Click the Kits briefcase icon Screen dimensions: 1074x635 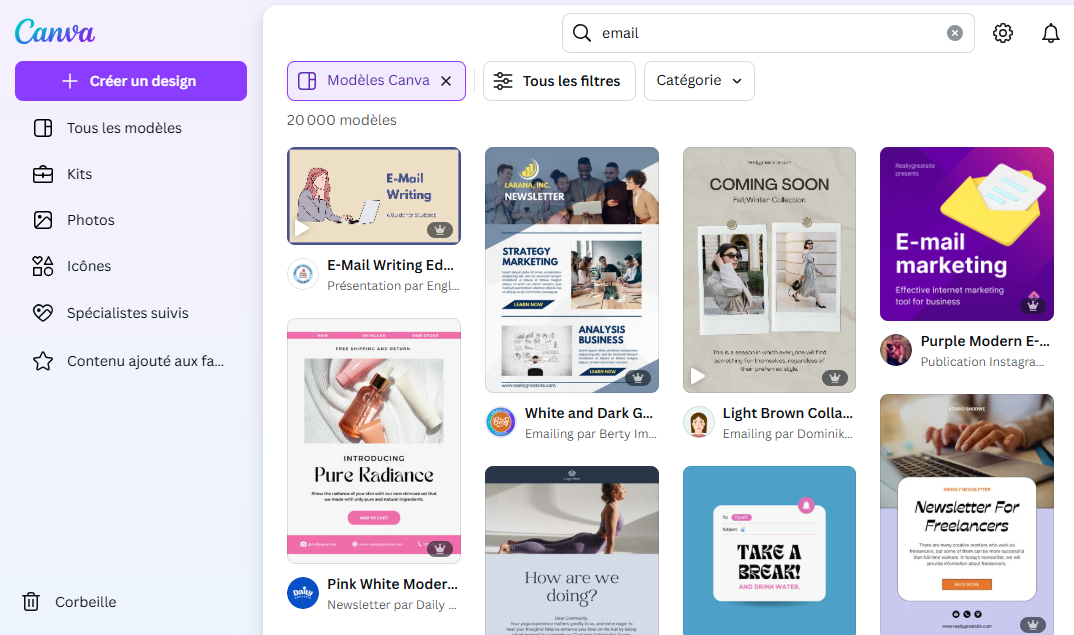click(43, 174)
